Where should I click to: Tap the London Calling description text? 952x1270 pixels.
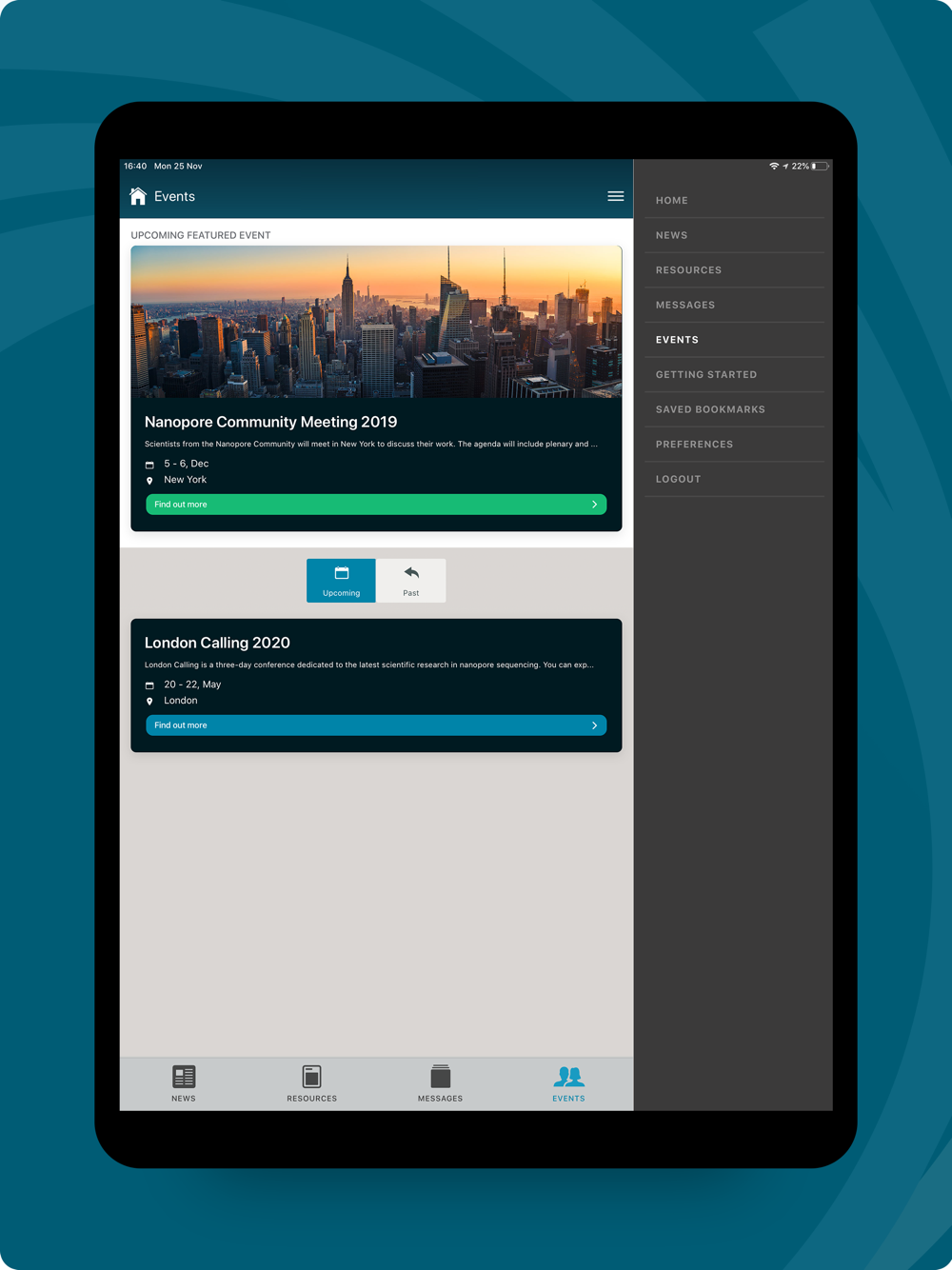(369, 665)
